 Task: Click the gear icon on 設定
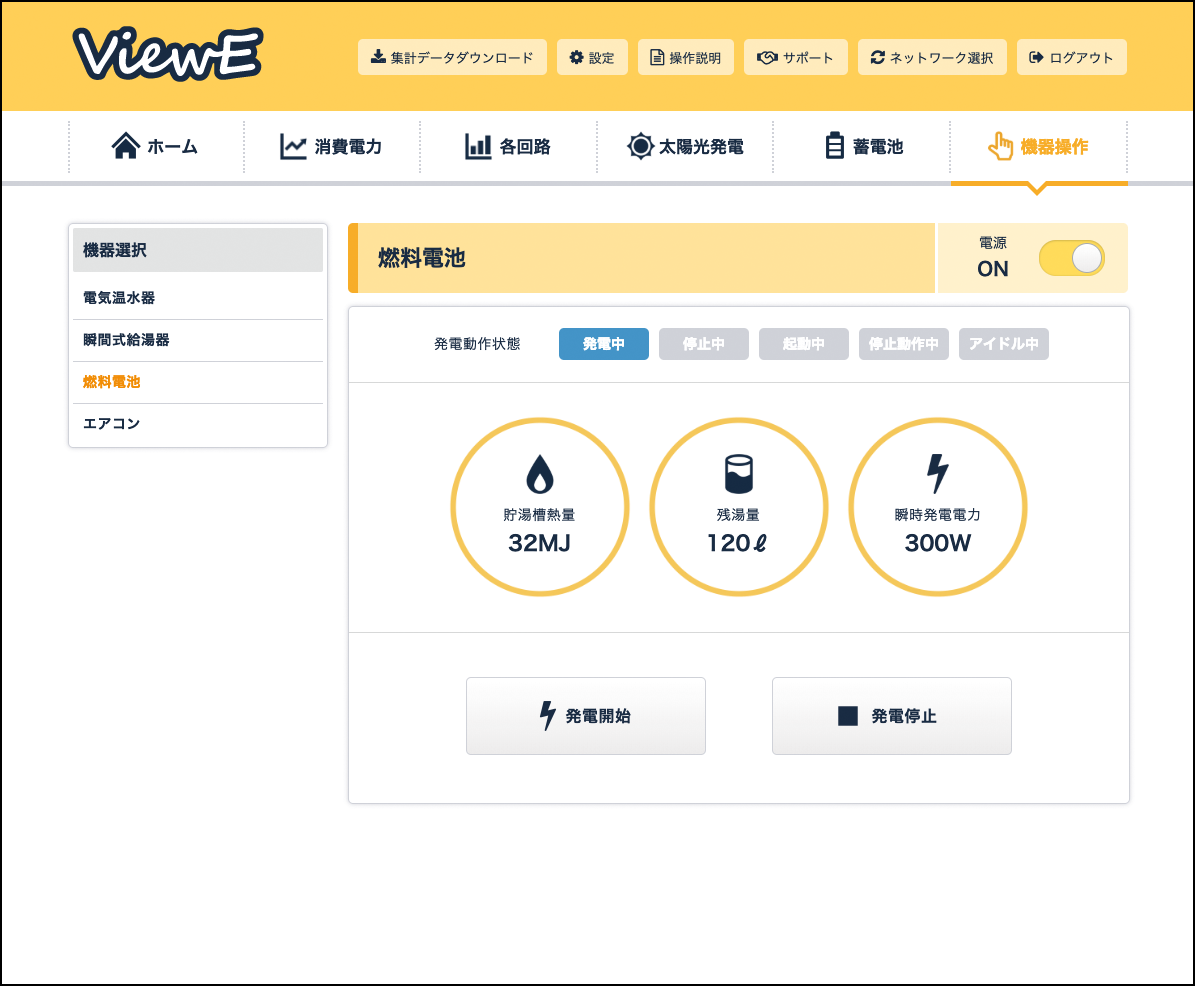[577, 57]
